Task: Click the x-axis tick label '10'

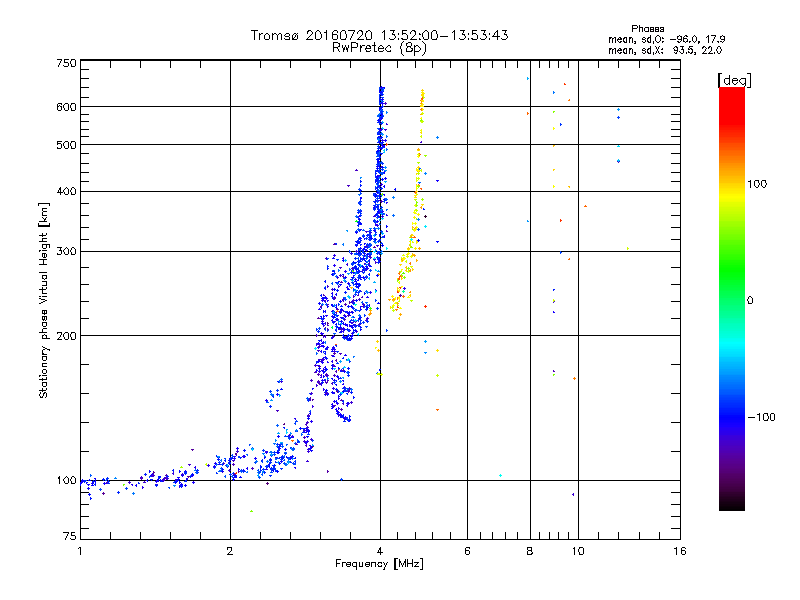Action: pos(578,551)
